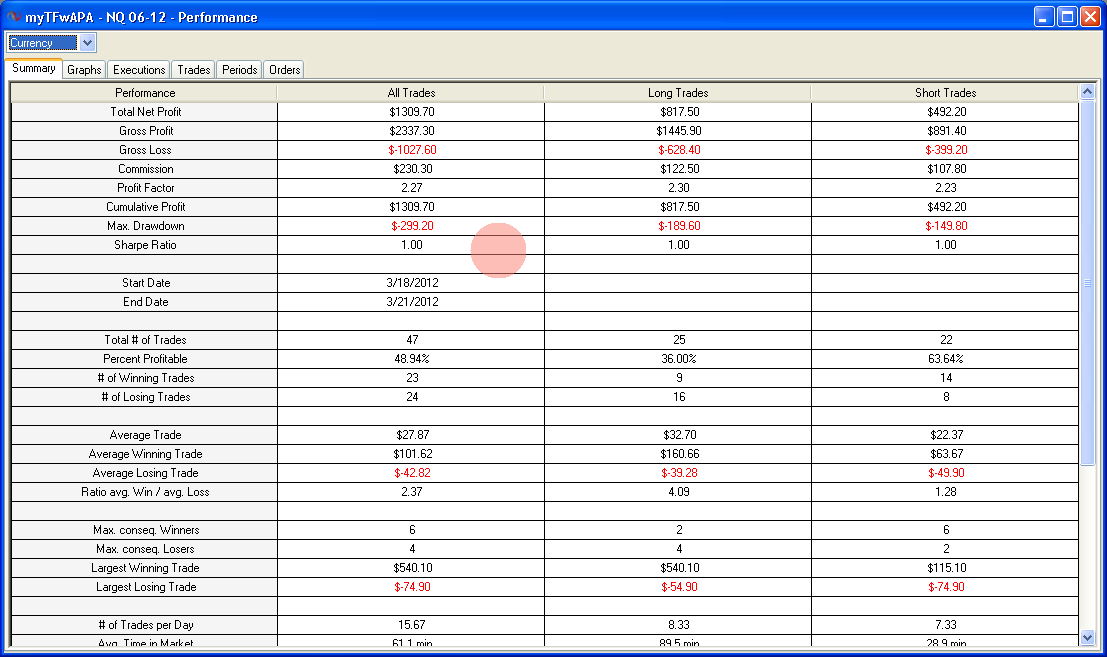The image size is (1107, 657).
Task: Switch to the Periods tab
Action: pyautogui.click(x=239, y=70)
